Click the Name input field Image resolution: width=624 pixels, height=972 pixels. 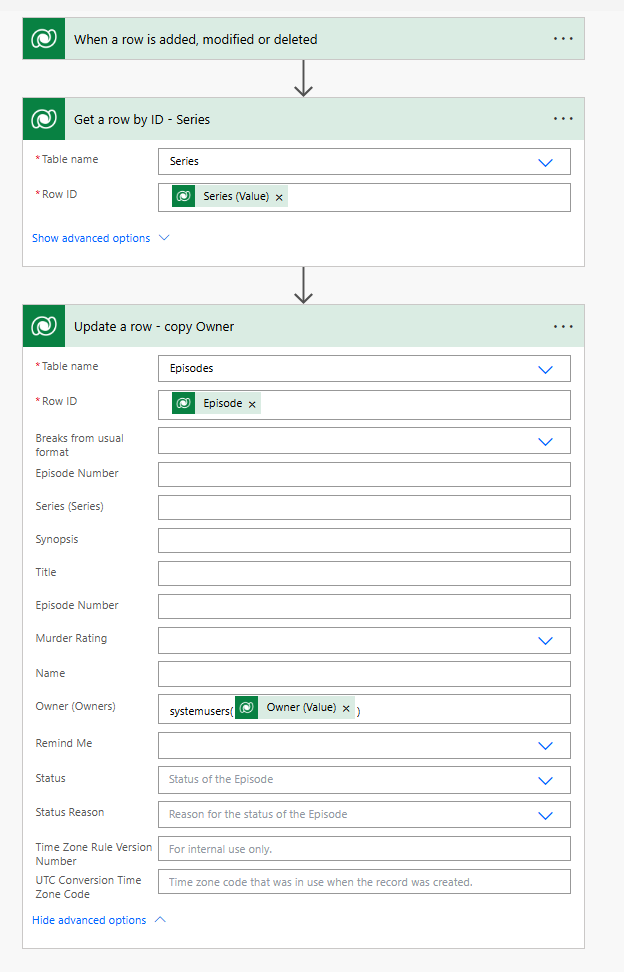tap(364, 674)
